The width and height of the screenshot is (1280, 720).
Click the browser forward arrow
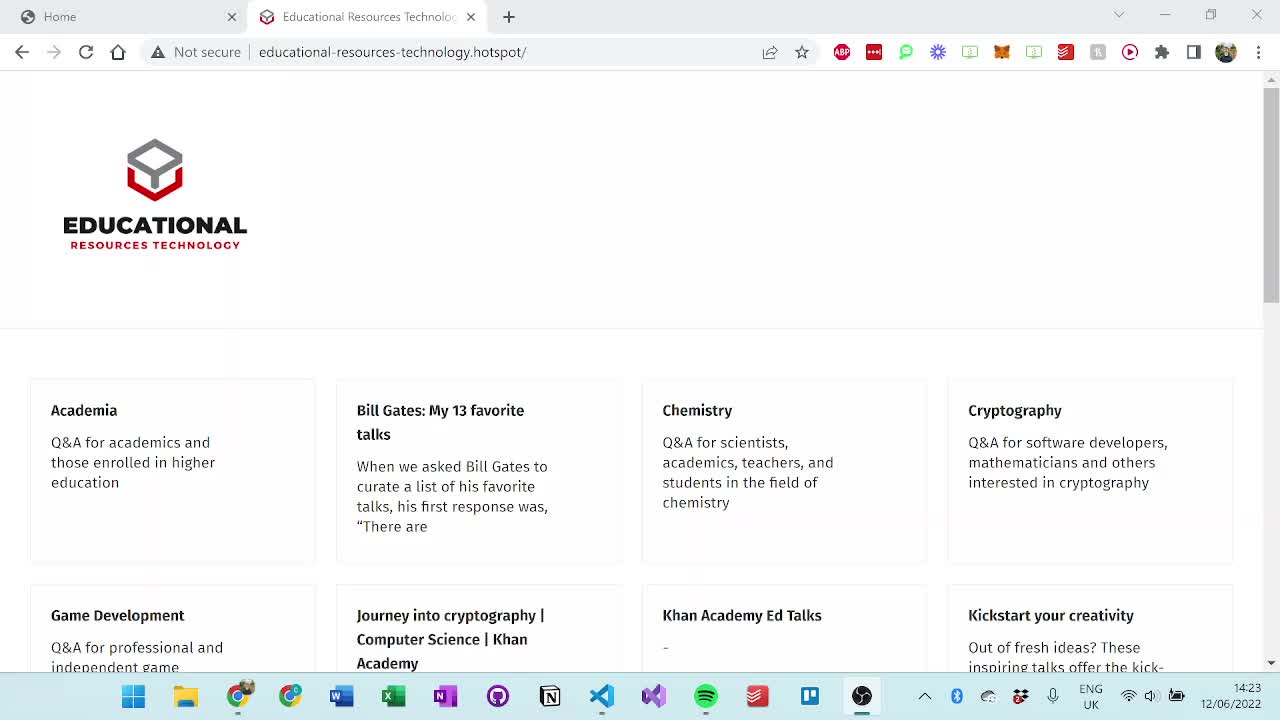pyautogui.click(x=54, y=52)
